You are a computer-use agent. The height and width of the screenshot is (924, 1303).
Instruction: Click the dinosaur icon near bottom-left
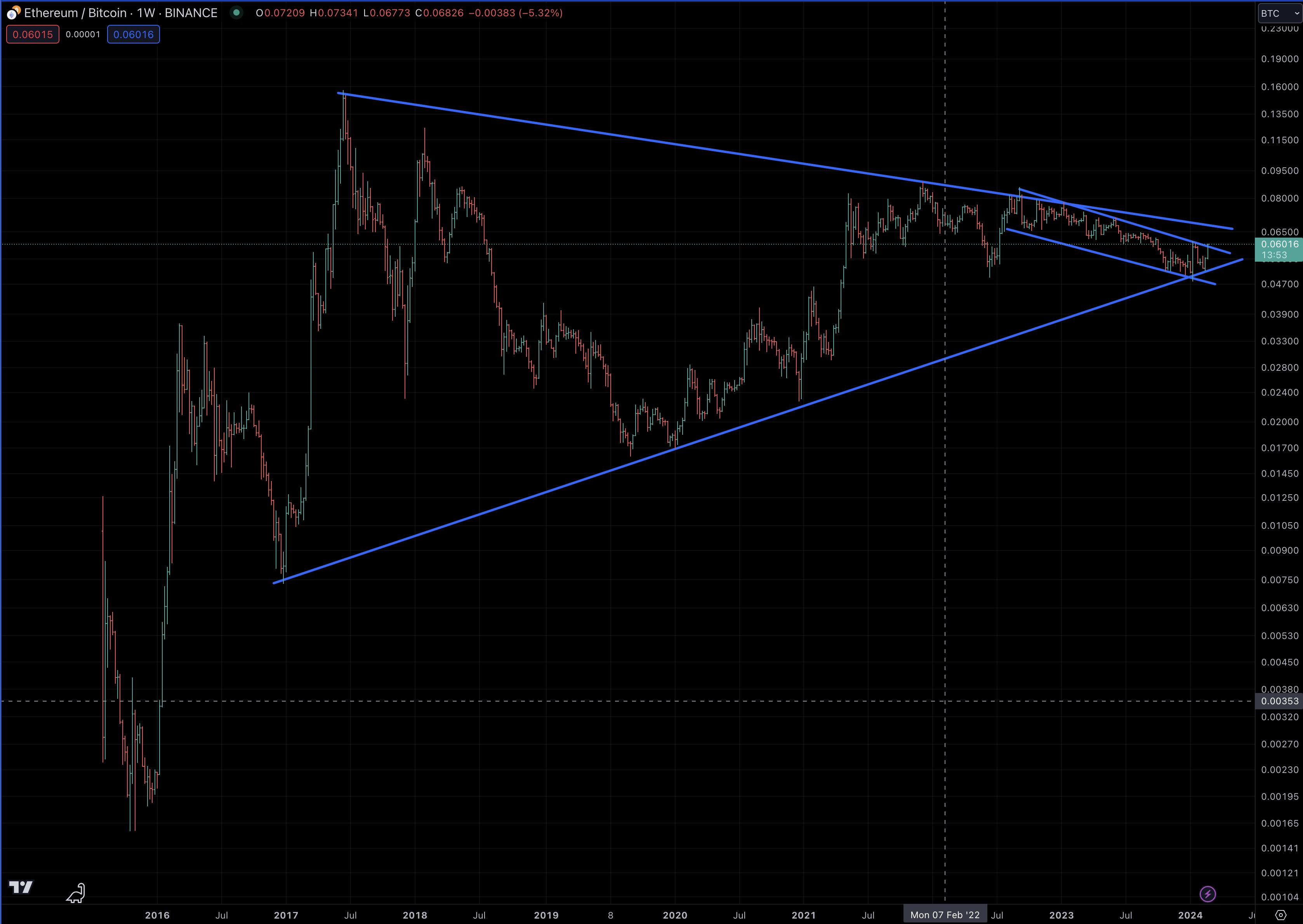pos(76,893)
